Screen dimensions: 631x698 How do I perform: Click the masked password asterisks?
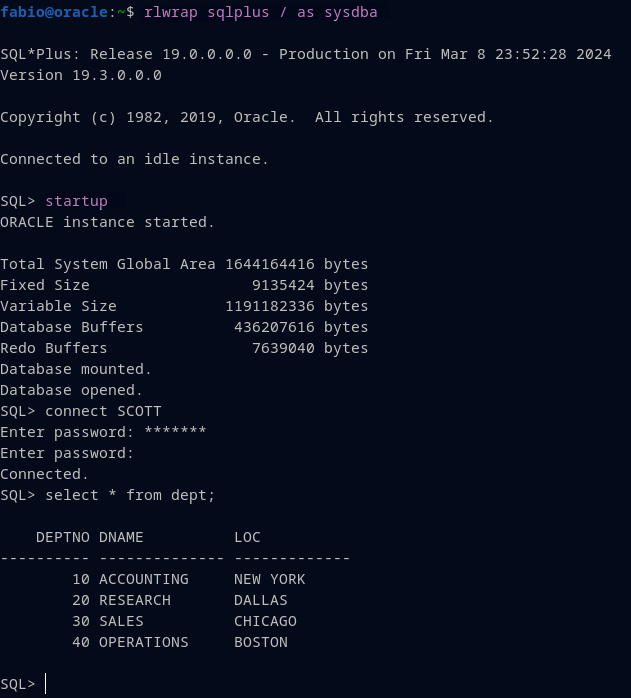coord(175,432)
